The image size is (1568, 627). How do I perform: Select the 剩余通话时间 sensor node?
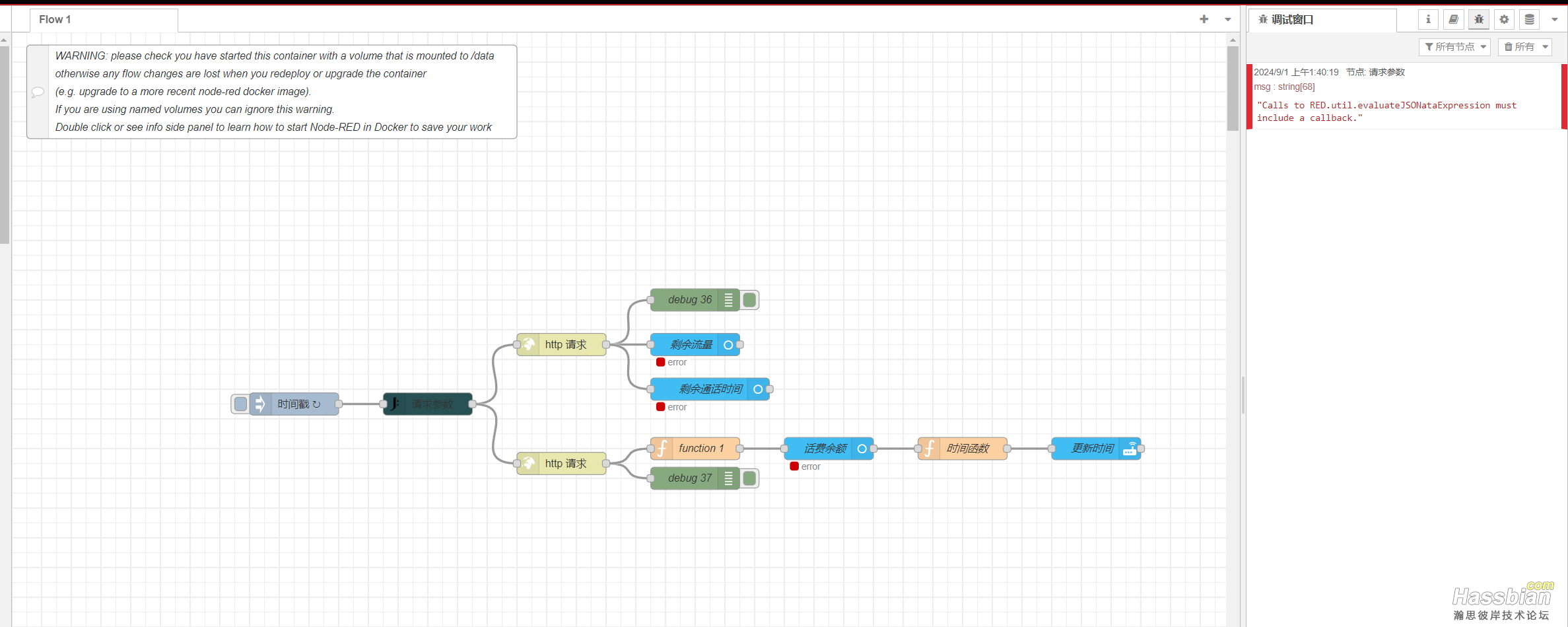click(x=710, y=389)
